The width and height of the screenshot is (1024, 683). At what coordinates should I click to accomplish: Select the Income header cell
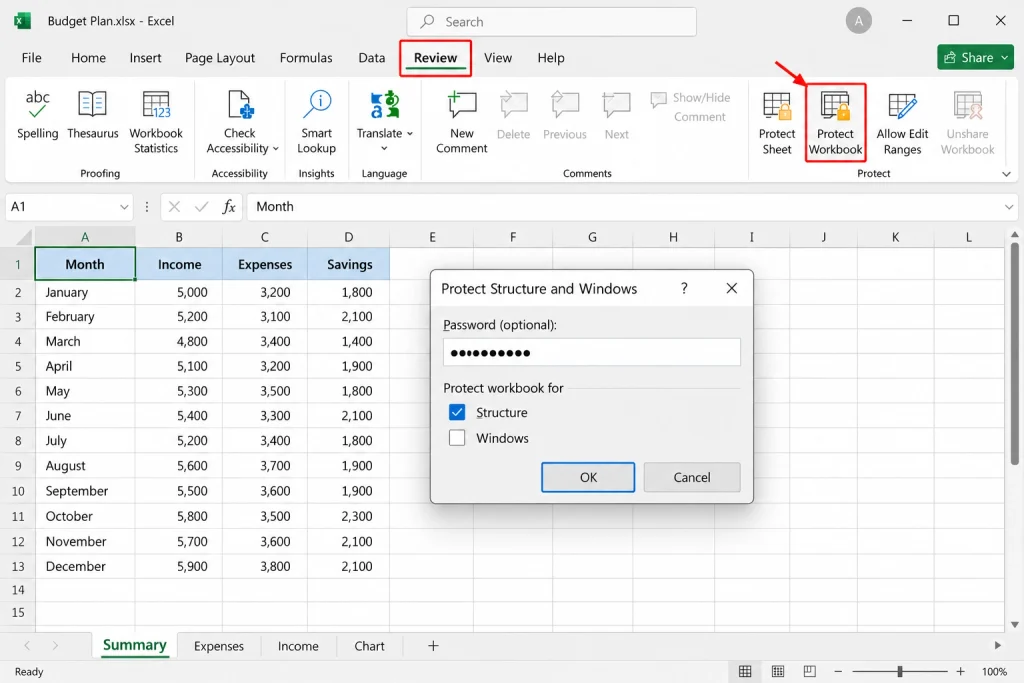pos(179,264)
